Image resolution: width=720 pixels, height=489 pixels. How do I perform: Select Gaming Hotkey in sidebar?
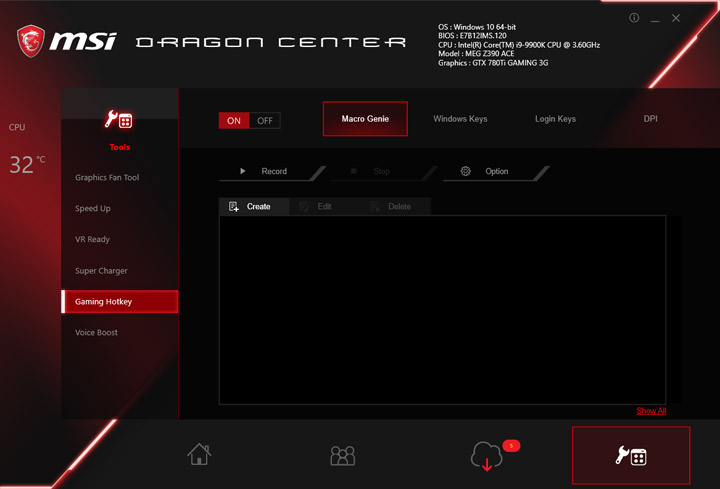(x=120, y=302)
